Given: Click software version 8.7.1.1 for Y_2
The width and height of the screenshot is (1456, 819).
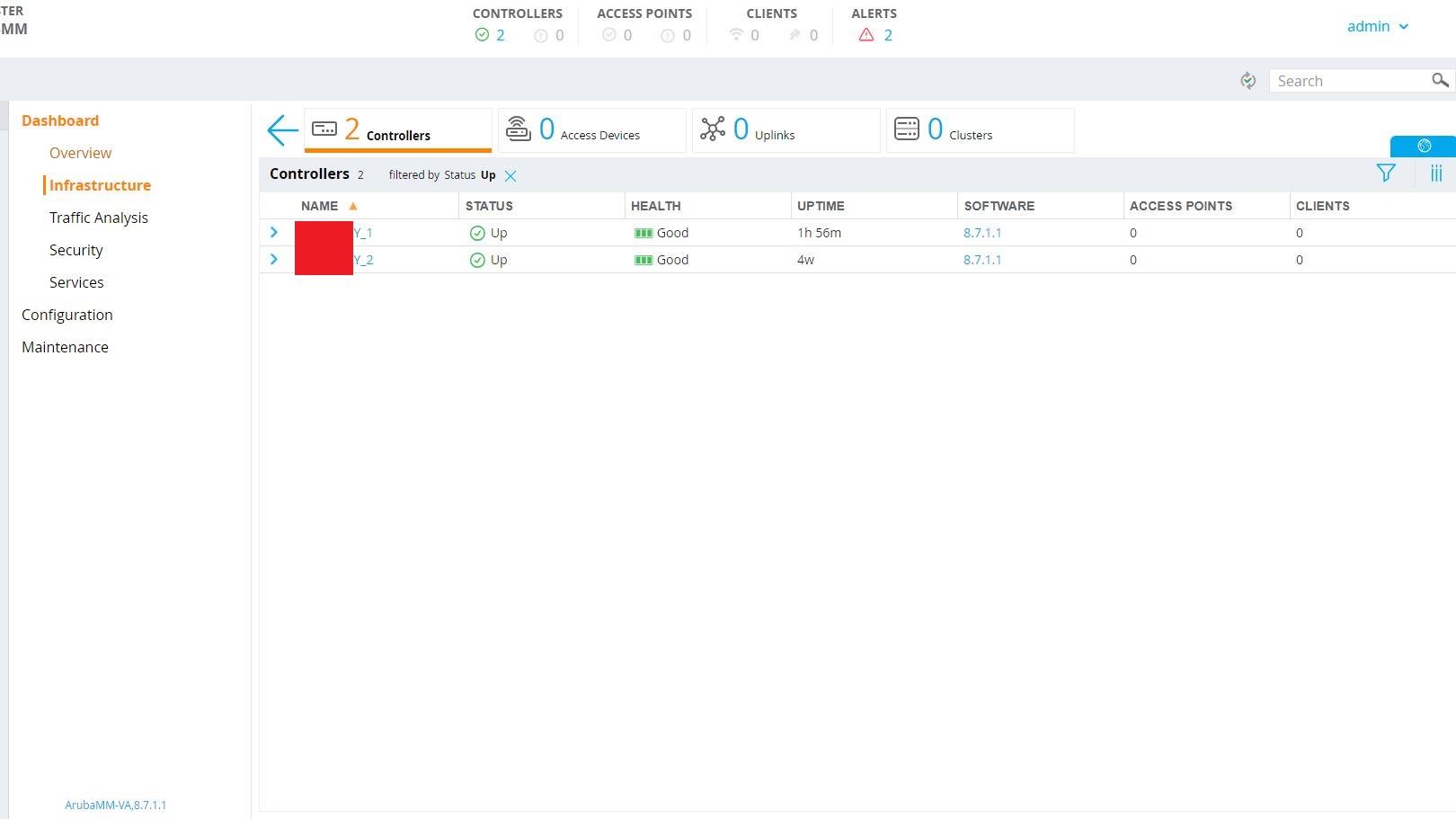Looking at the screenshot, I should [x=982, y=260].
